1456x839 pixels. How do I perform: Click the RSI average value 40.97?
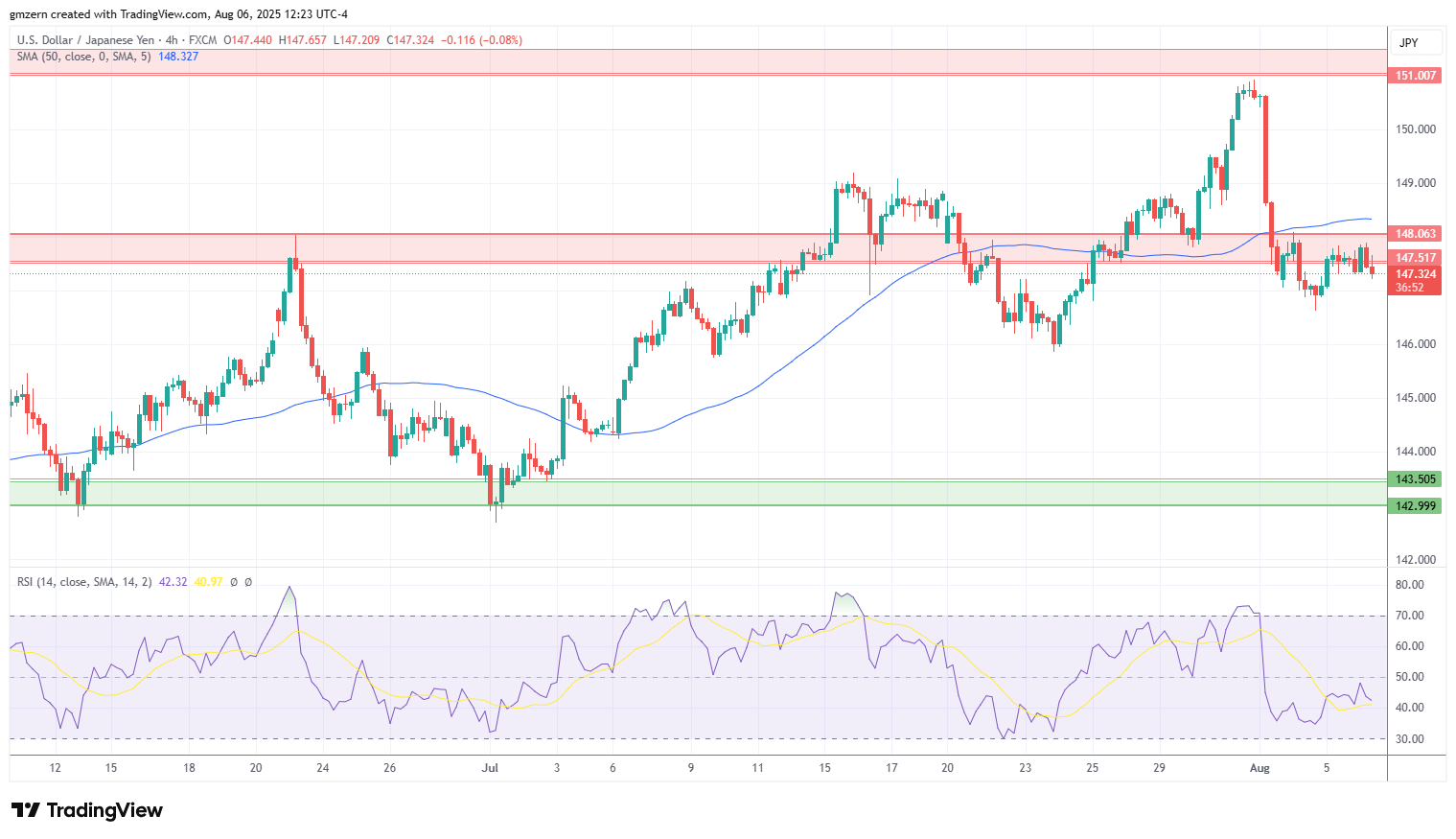click(208, 582)
